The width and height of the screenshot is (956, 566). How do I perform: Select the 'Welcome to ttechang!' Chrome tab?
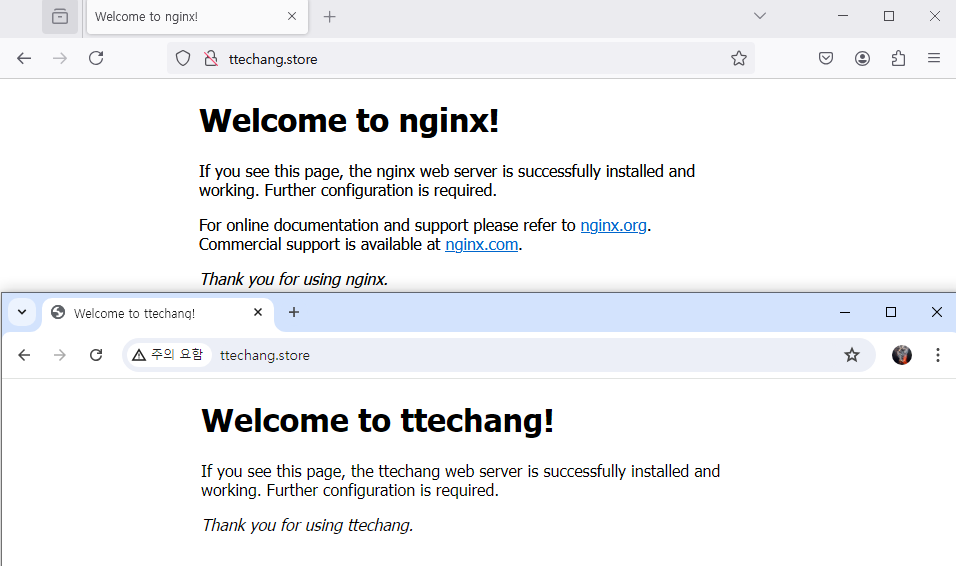[x=158, y=313]
